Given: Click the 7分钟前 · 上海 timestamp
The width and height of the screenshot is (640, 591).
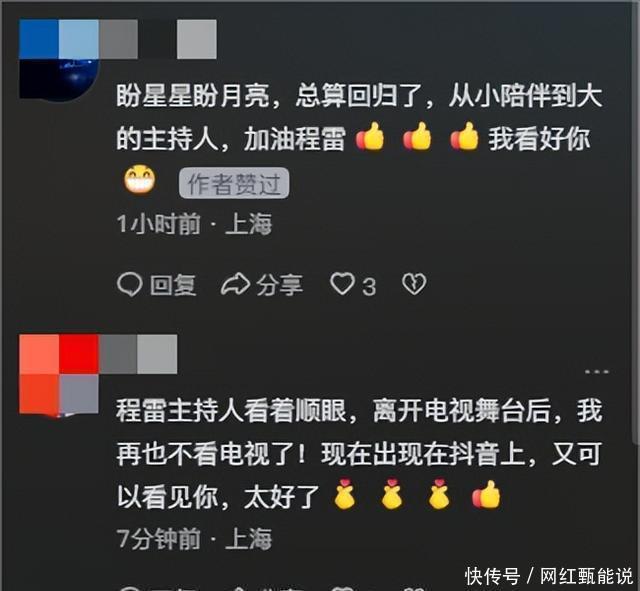Looking at the screenshot, I should coord(194,538).
